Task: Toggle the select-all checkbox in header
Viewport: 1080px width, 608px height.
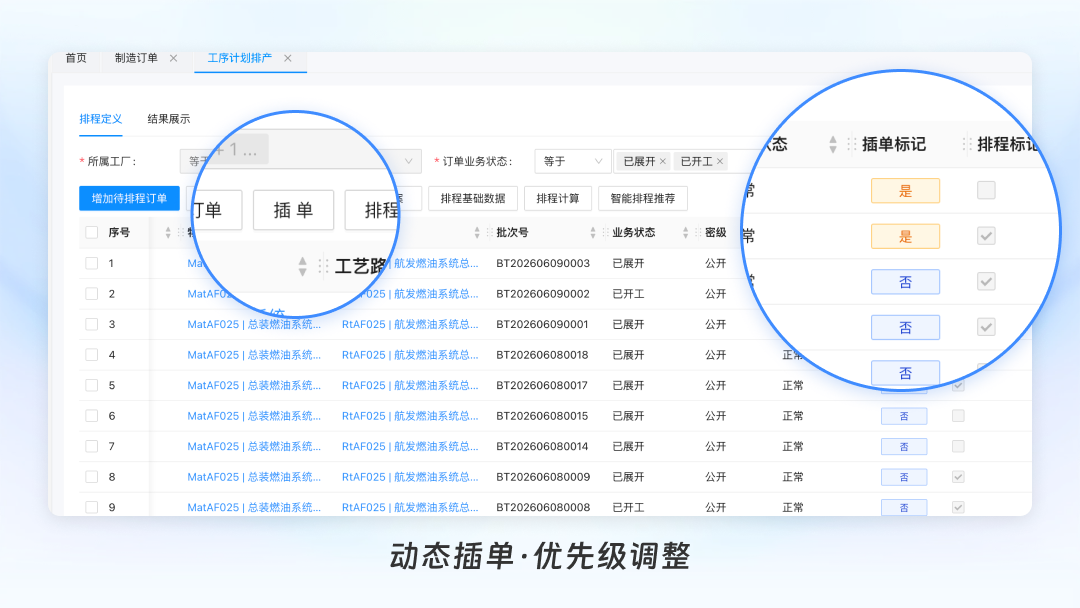Action: click(92, 233)
